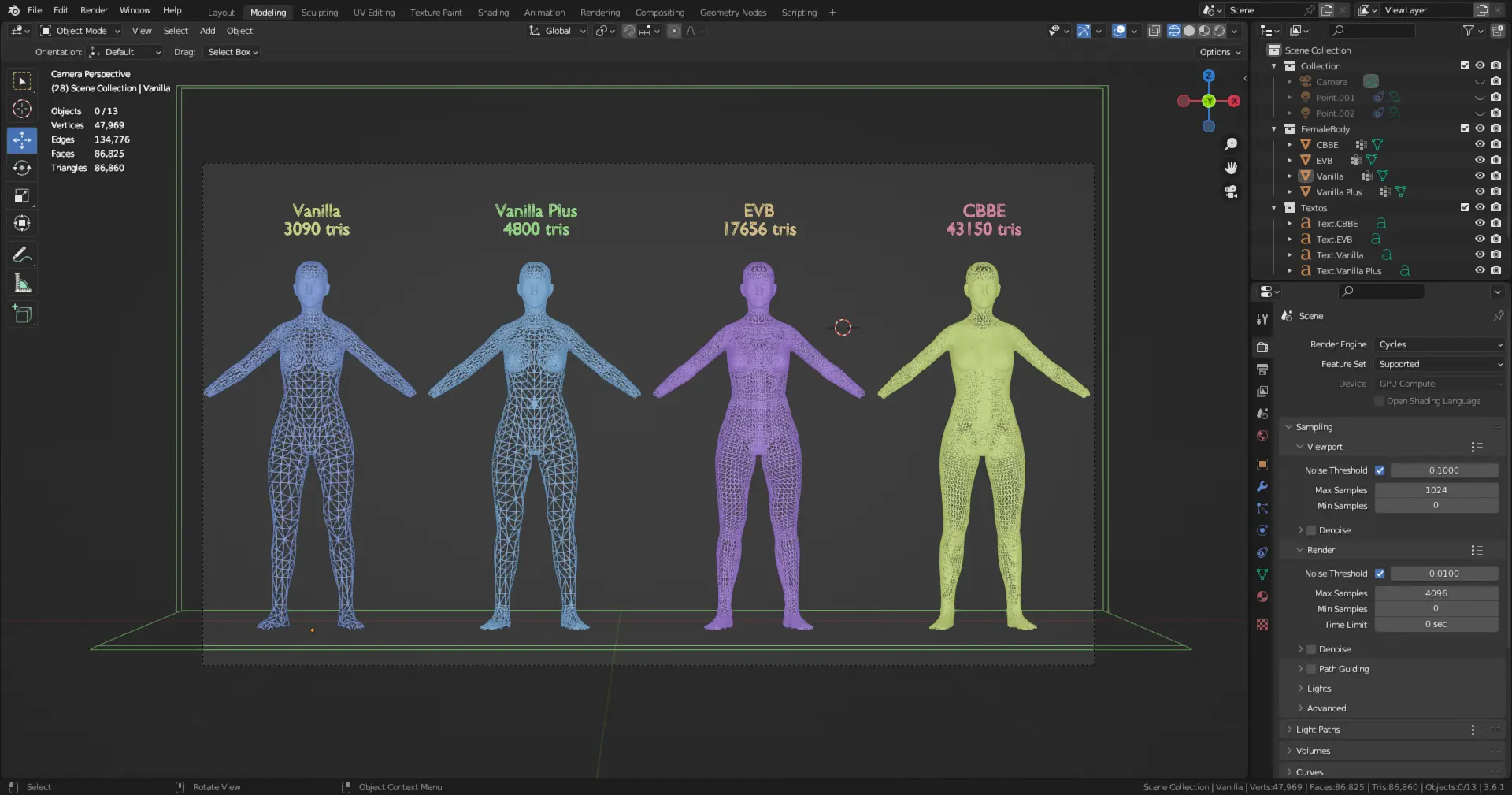Uncheck the Textos collection checkbox

pyautogui.click(x=1465, y=207)
